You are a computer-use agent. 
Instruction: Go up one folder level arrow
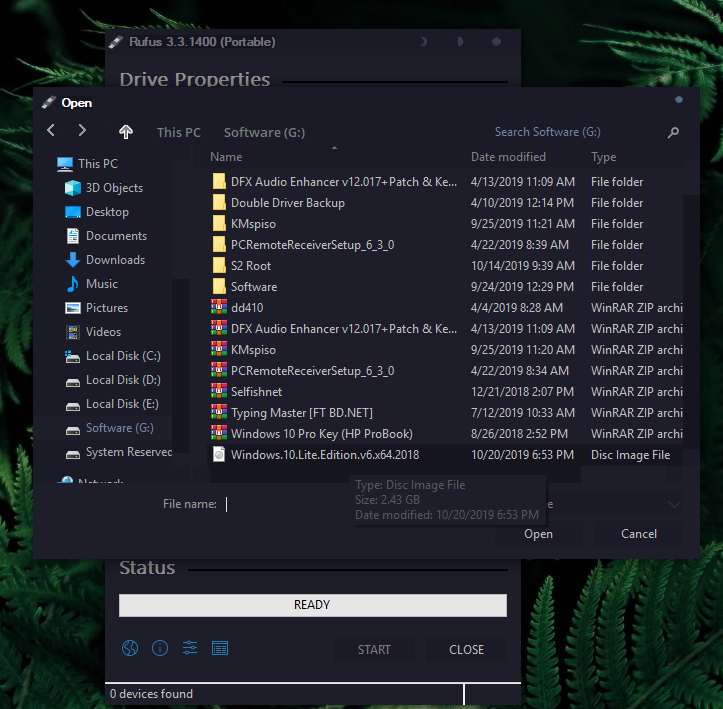(126, 132)
